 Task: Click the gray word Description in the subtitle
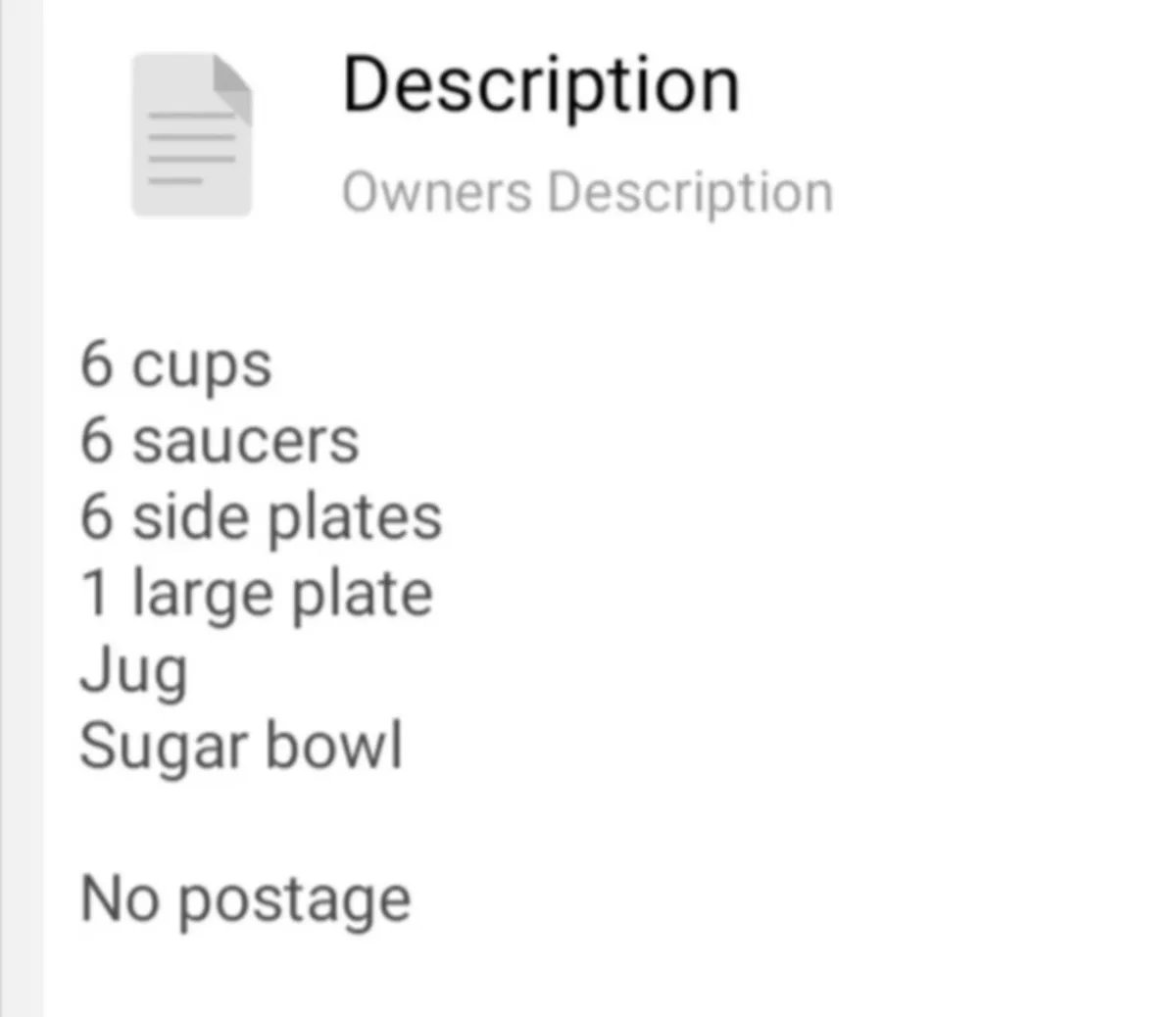(690, 193)
